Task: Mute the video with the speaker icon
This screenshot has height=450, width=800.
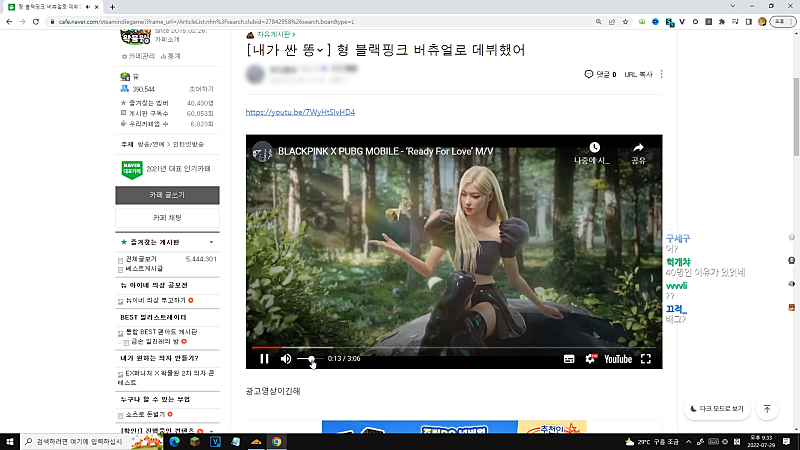Action: pyautogui.click(x=286, y=359)
